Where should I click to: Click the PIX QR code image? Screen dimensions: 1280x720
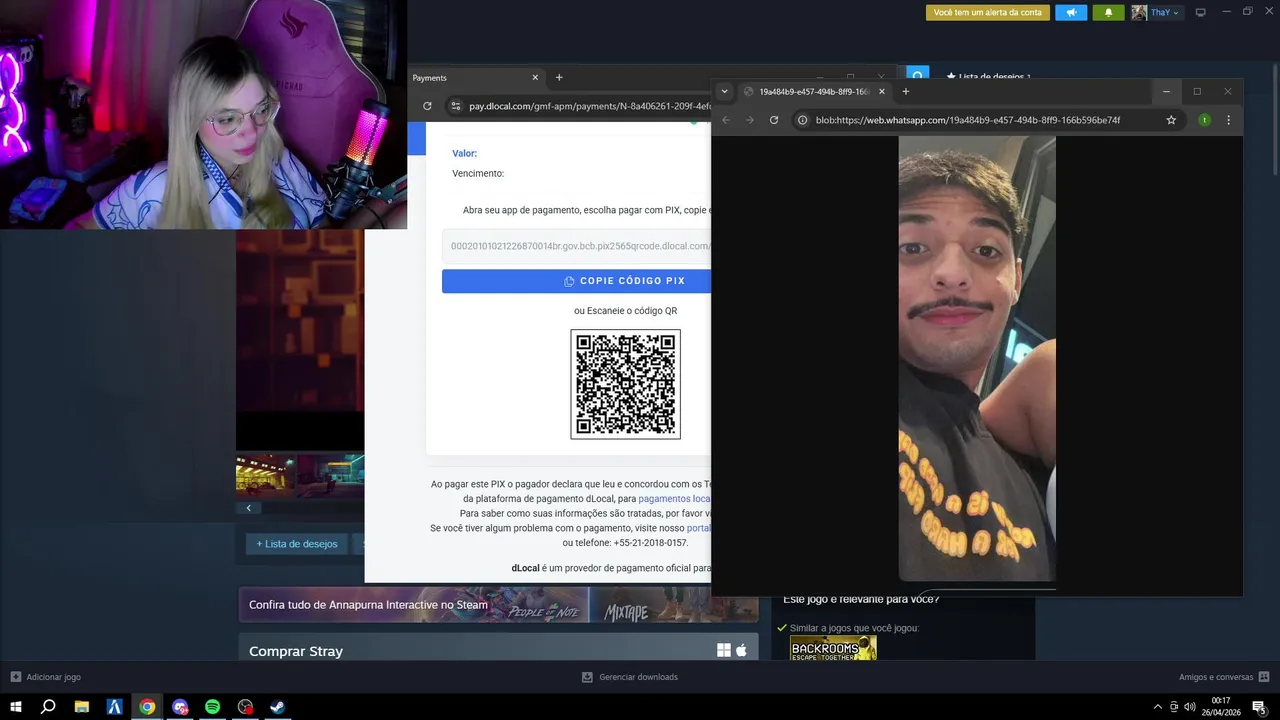coord(626,384)
